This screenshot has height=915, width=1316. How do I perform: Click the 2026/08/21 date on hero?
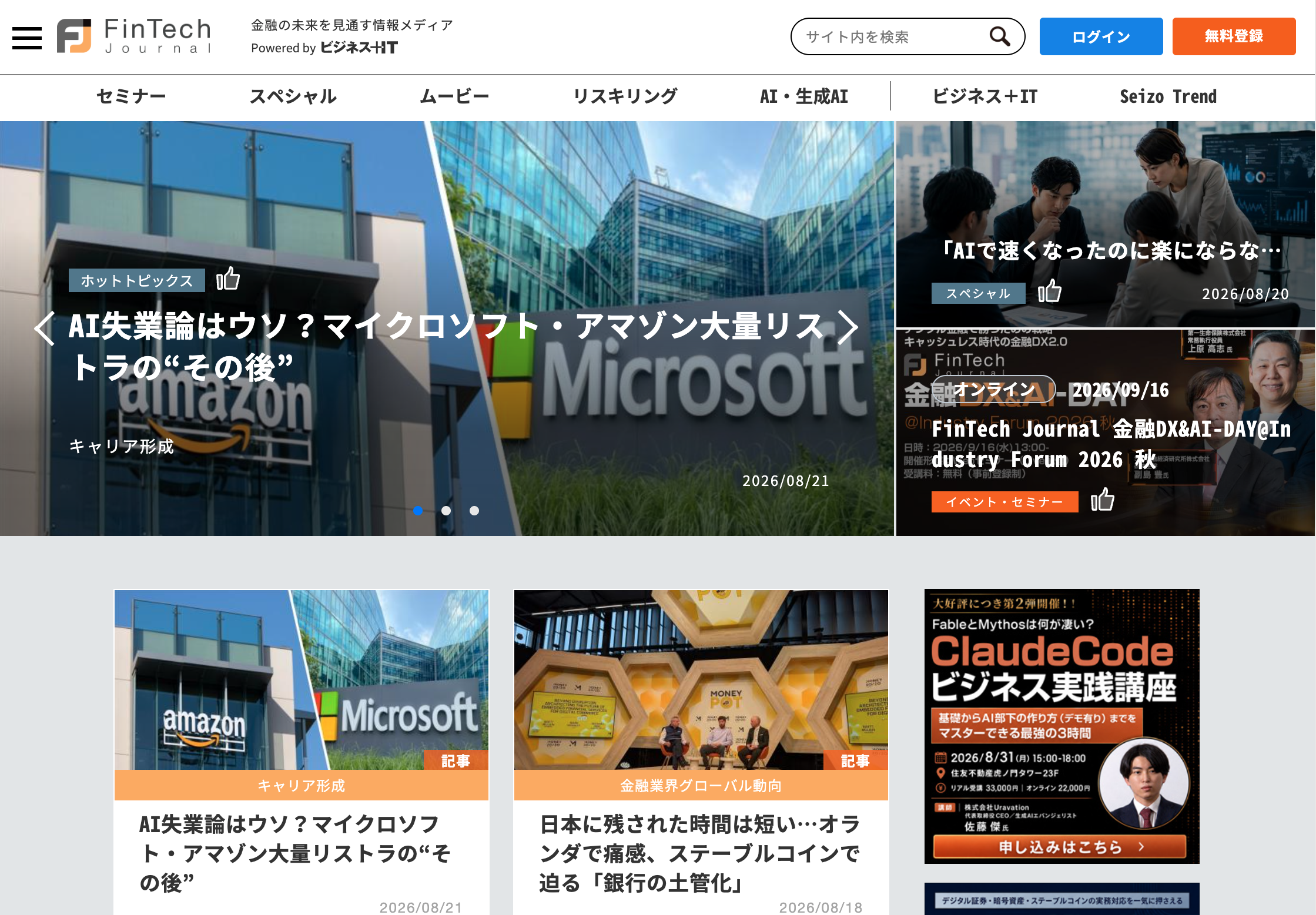786,481
